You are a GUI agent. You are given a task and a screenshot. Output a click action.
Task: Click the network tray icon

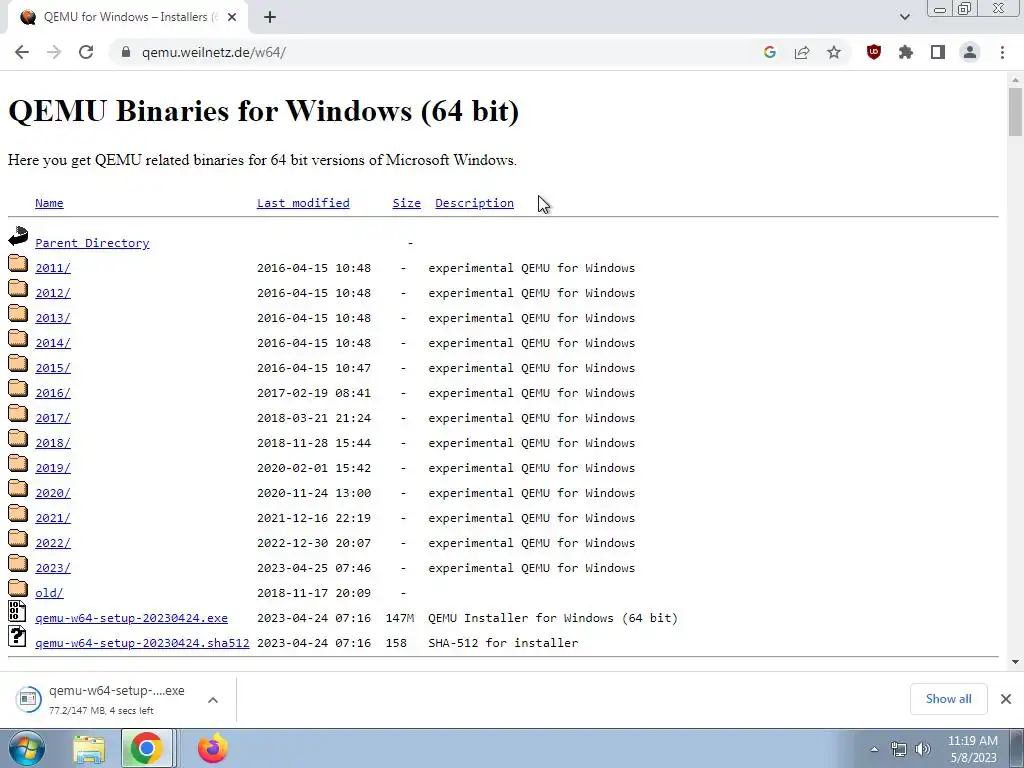(899, 749)
